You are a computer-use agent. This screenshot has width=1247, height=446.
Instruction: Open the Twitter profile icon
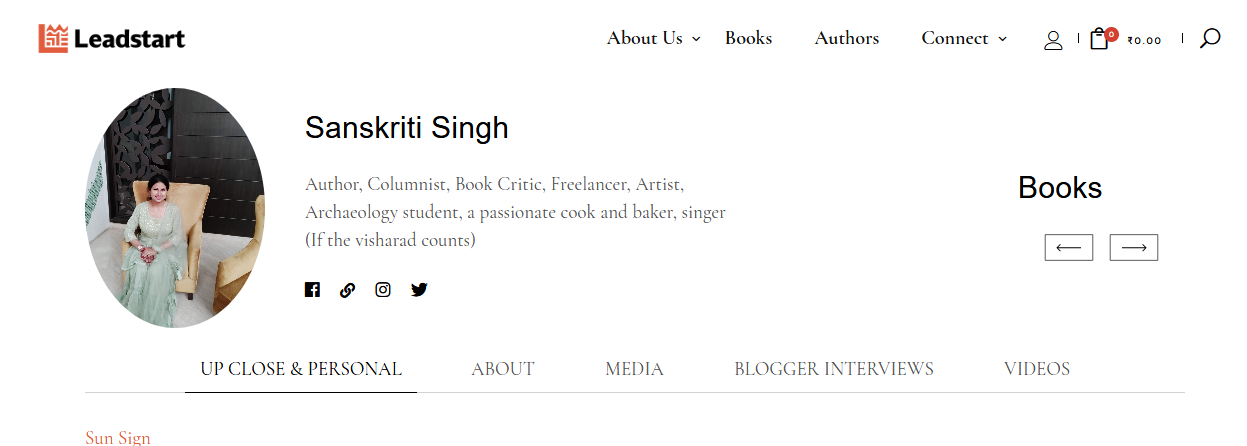(x=419, y=290)
